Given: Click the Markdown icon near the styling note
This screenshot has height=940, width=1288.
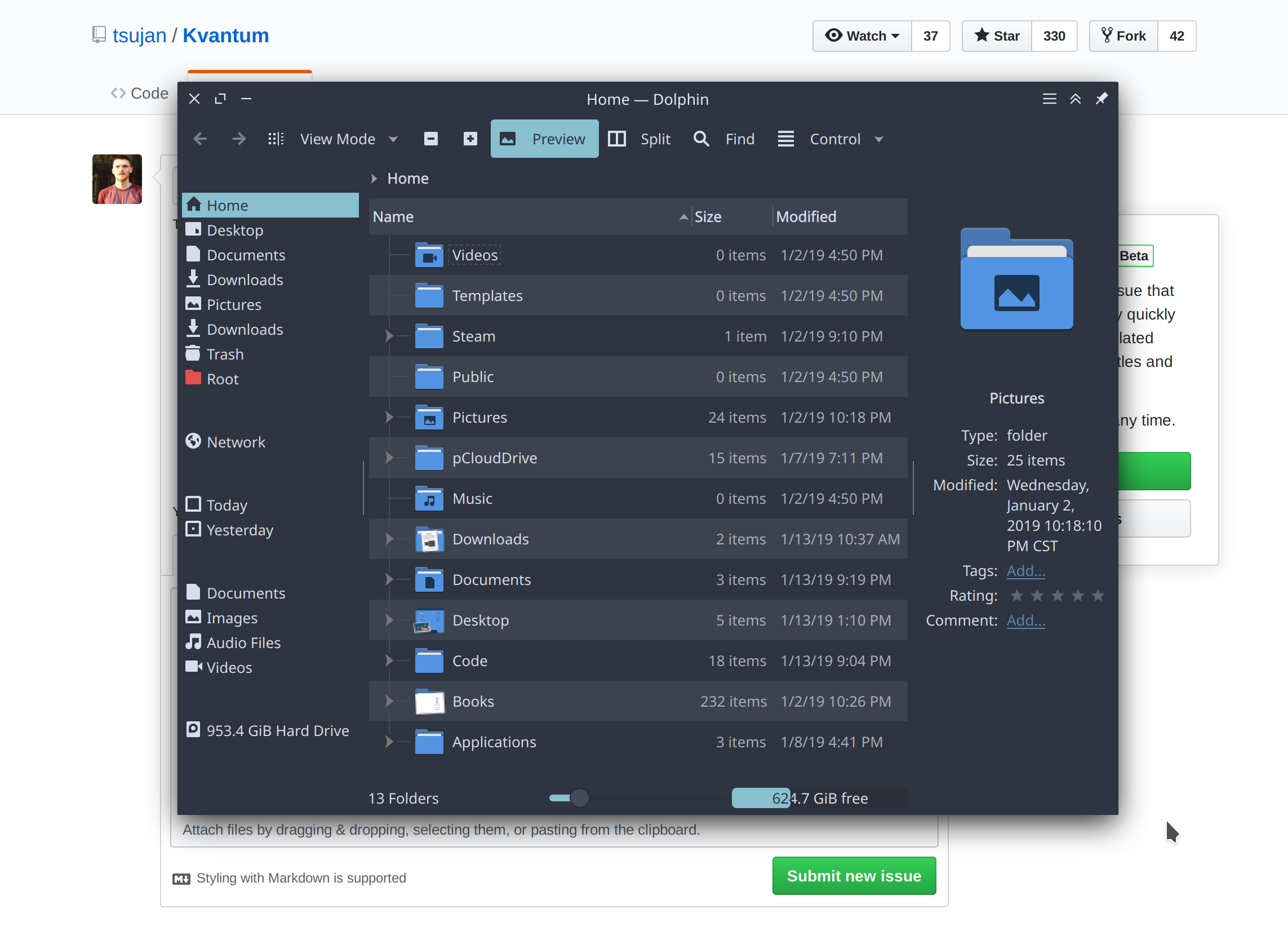Looking at the screenshot, I should [x=181, y=878].
